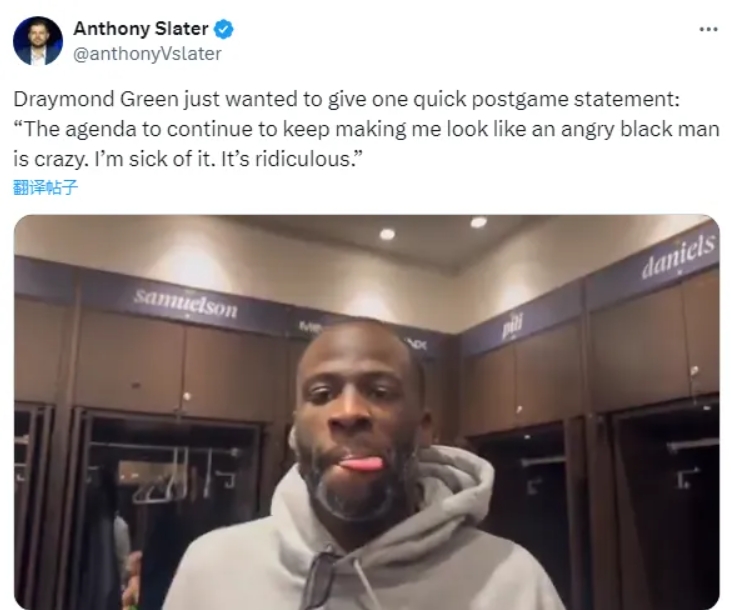Open the @anthonyVslater handle link
This screenshot has width=731, height=610.
click(x=147, y=54)
